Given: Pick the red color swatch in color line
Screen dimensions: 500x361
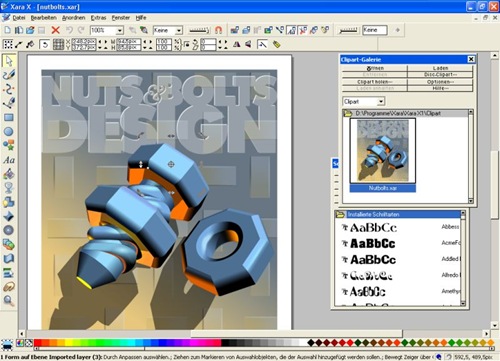Looking at the screenshot, I should click(x=38, y=342).
